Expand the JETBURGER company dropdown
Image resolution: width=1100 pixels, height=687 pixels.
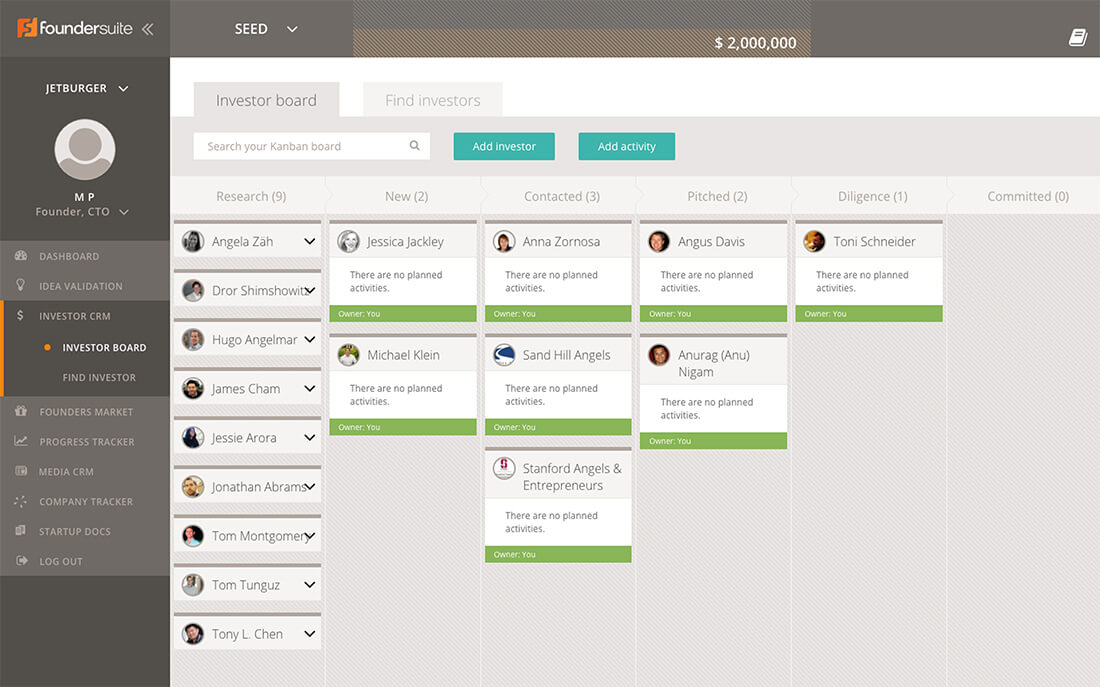[85, 87]
